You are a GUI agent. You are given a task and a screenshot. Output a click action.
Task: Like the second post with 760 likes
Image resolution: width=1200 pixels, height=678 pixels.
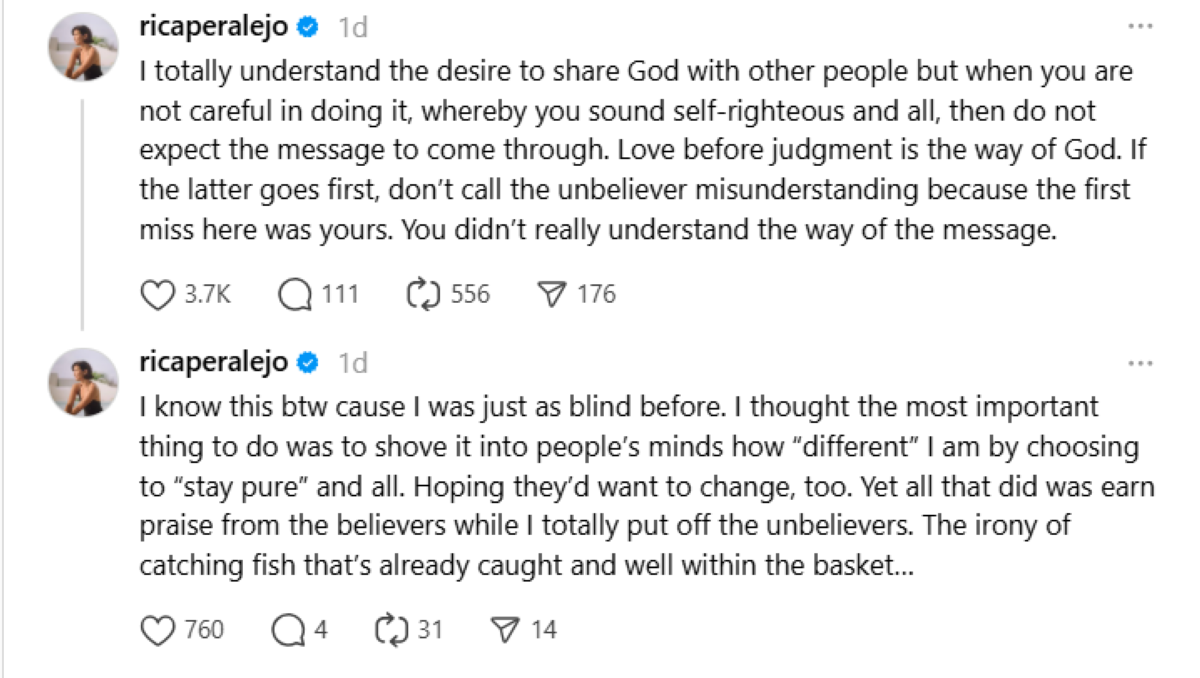159,630
